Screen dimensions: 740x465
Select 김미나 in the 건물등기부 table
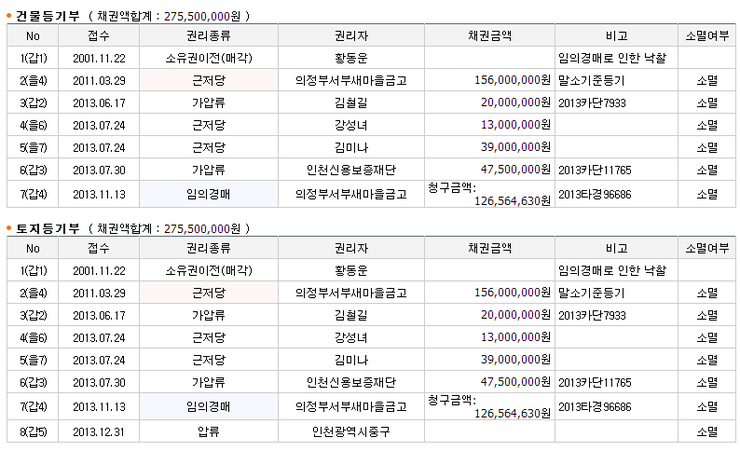coord(351,148)
